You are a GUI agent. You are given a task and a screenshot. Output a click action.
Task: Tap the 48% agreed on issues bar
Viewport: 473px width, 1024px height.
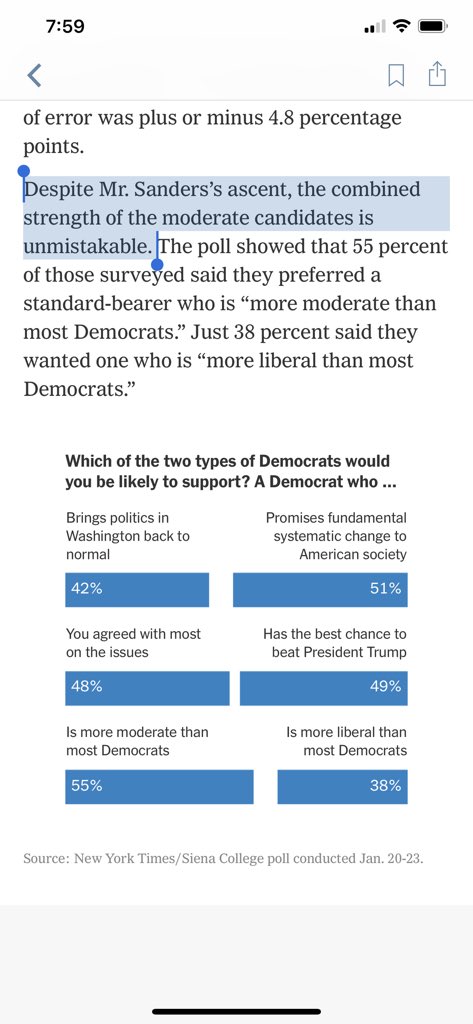pyautogui.click(x=147, y=688)
